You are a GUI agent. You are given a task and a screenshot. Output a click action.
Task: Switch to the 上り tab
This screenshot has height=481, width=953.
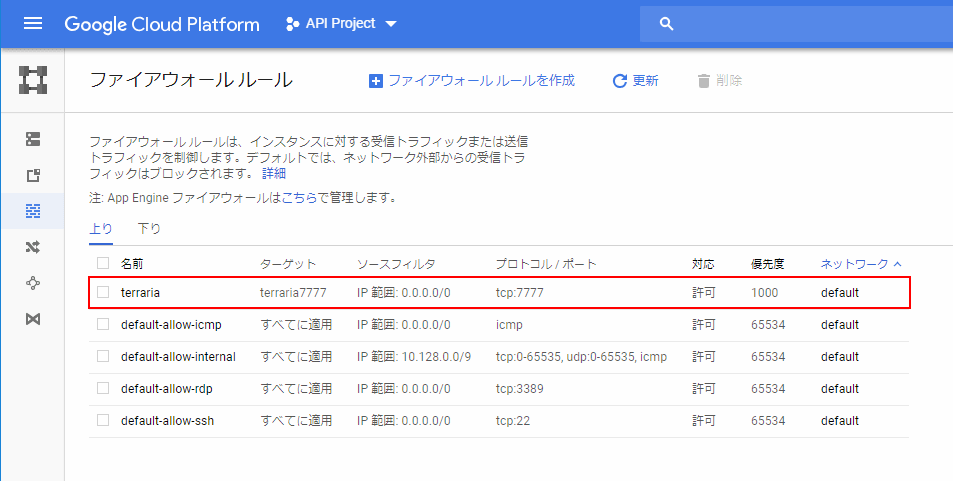(101, 229)
